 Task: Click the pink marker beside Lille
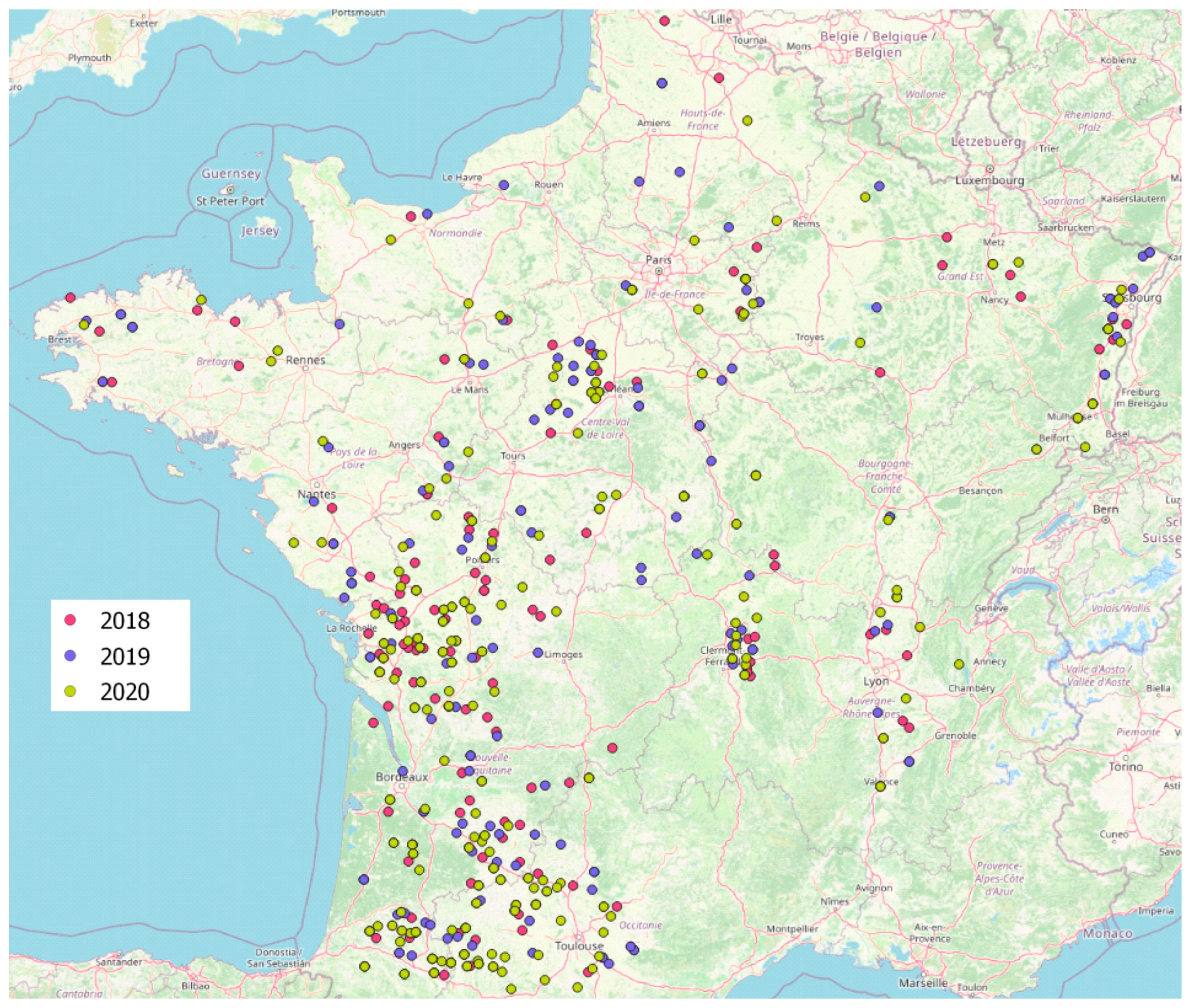point(664,21)
